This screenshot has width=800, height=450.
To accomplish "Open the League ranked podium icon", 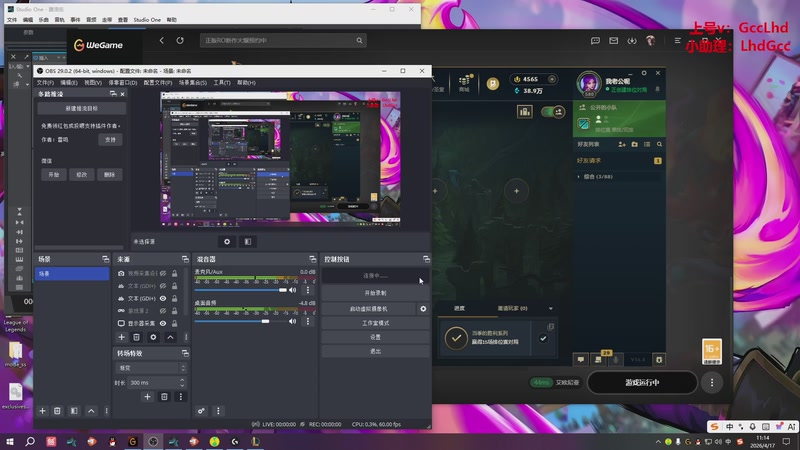I will click(x=524, y=112).
